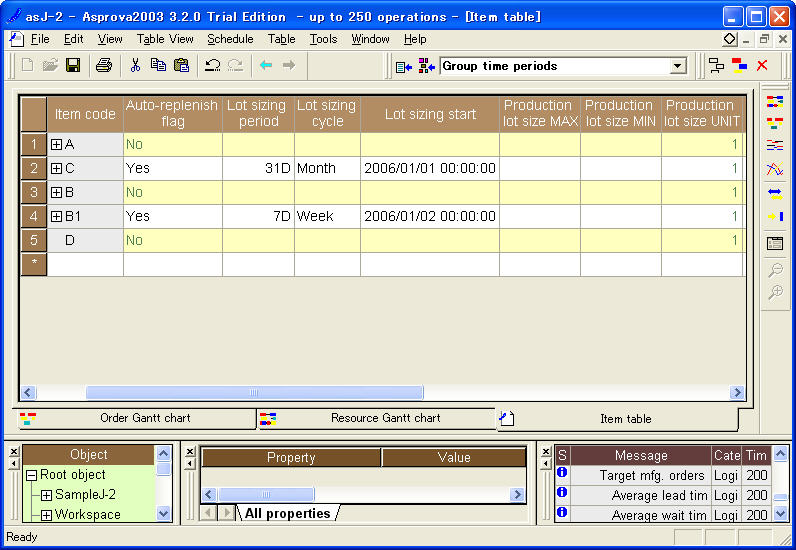Click the Copy toolbar icon

pyautogui.click(x=158, y=66)
